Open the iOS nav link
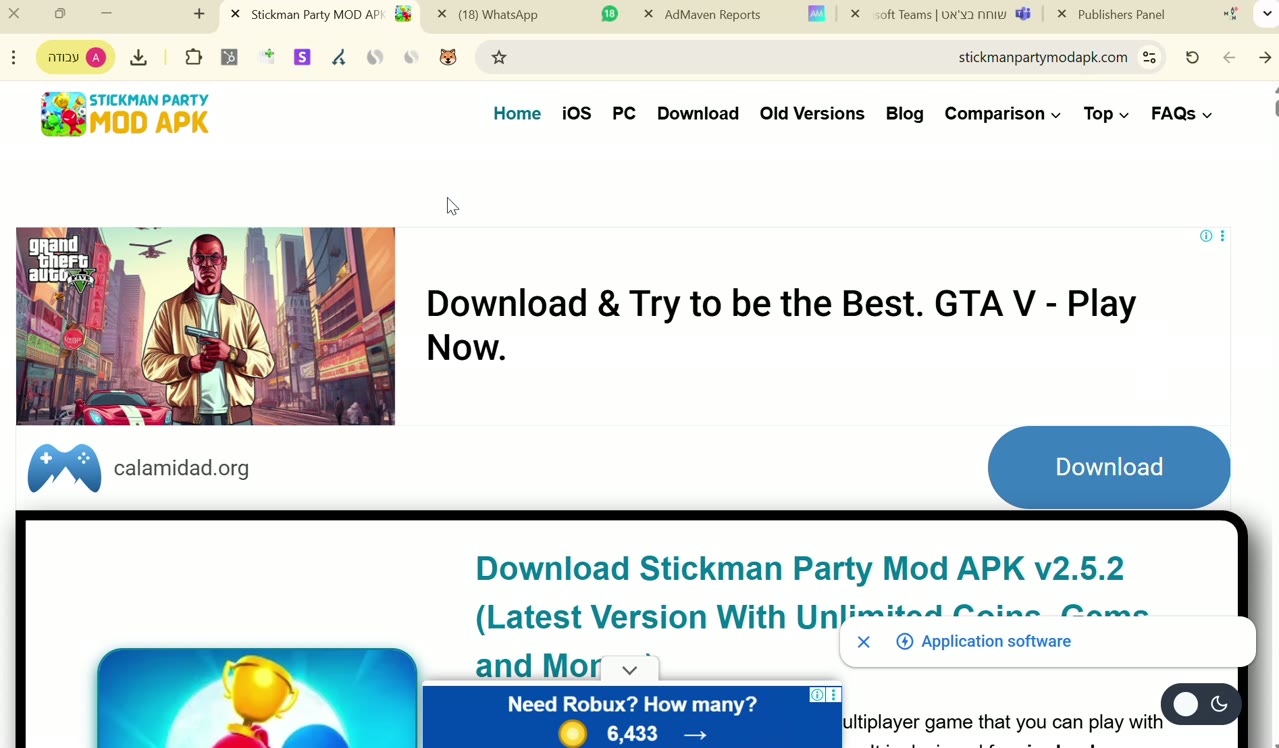Screen dimensions: 1279x748 [x=576, y=114]
